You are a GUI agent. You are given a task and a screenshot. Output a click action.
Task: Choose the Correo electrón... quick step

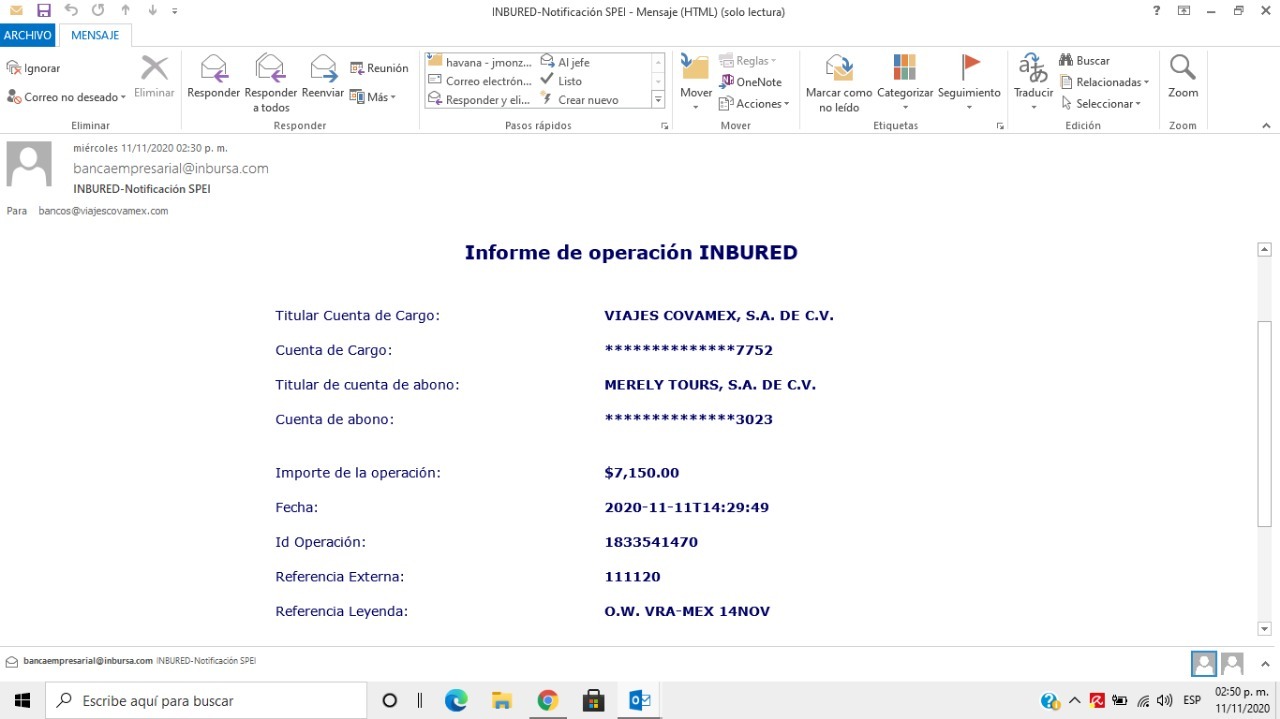pos(480,81)
